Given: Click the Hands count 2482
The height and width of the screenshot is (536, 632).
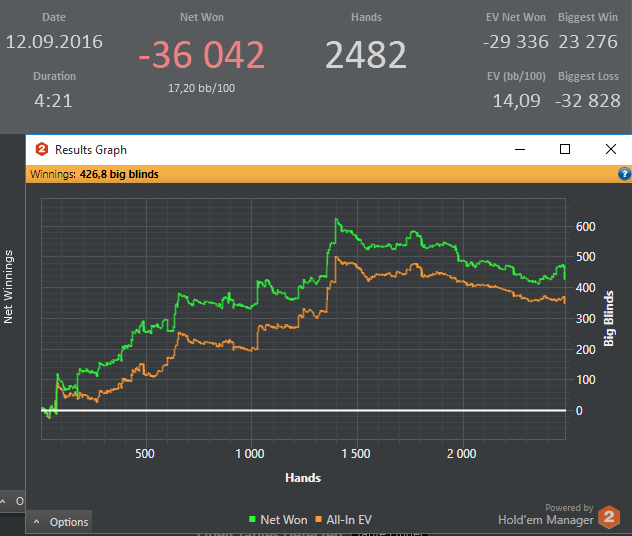Looking at the screenshot, I should [x=366, y=54].
